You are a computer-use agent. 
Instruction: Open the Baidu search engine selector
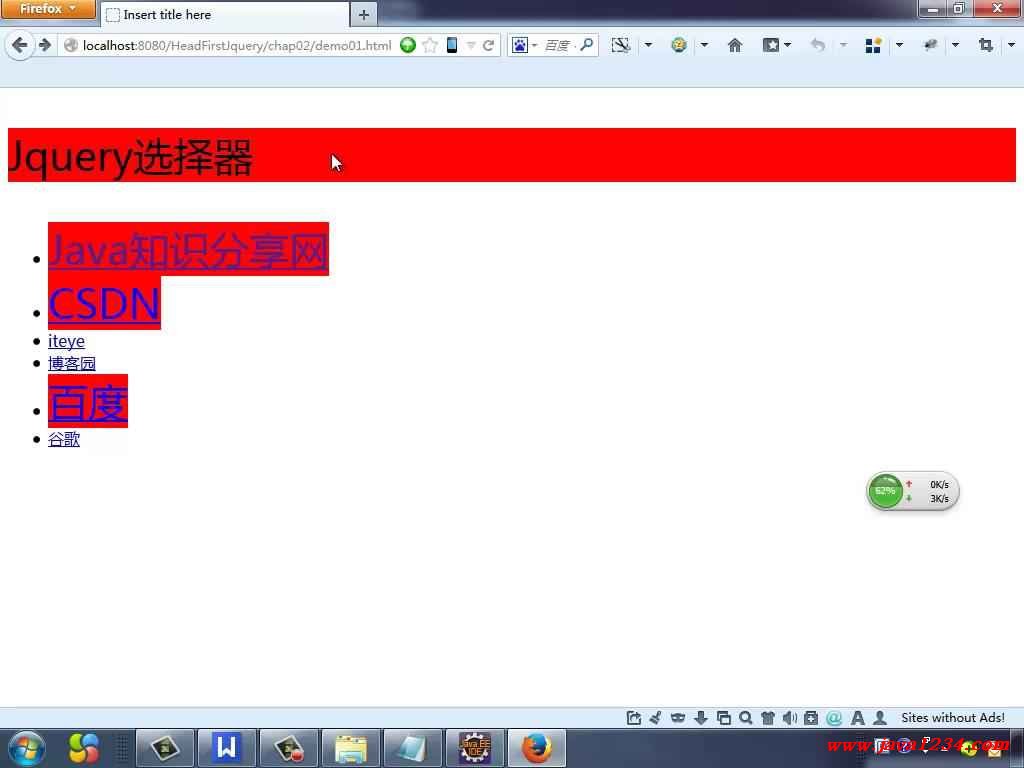click(x=524, y=45)
